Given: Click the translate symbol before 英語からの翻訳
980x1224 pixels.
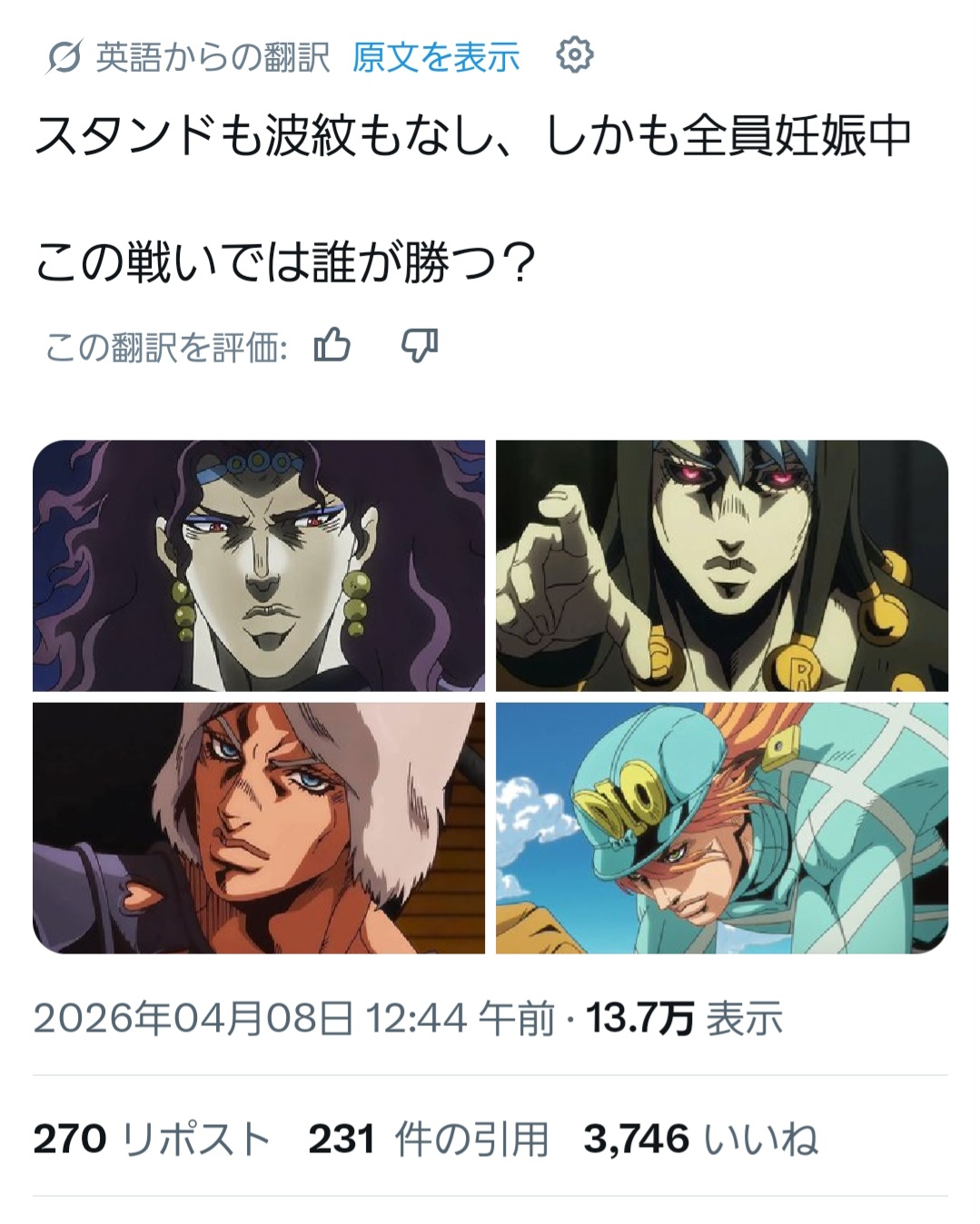Looking at the screenshot, I should point(64,58).
